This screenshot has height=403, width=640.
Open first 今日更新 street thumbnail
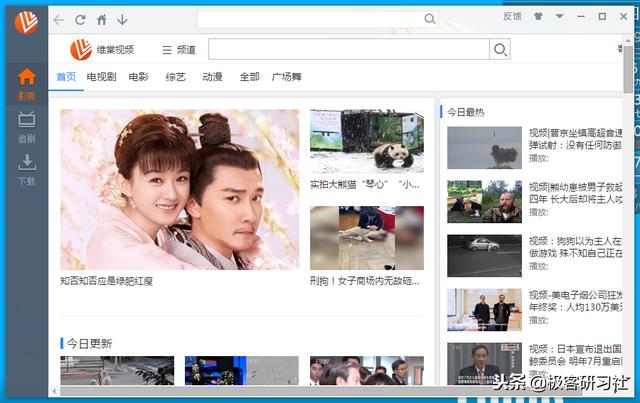click(117, 370)
